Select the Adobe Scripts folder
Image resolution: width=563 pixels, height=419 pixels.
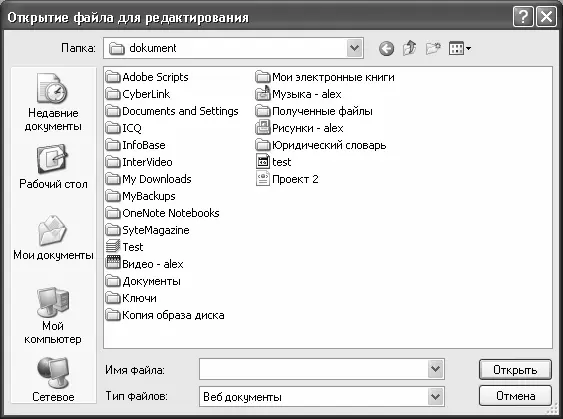pos(147,77)
